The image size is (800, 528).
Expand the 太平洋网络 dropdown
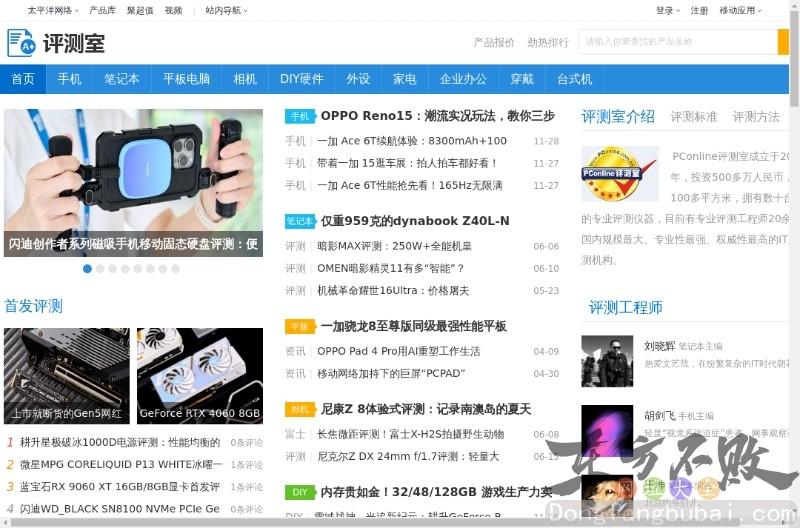(53, 10)
